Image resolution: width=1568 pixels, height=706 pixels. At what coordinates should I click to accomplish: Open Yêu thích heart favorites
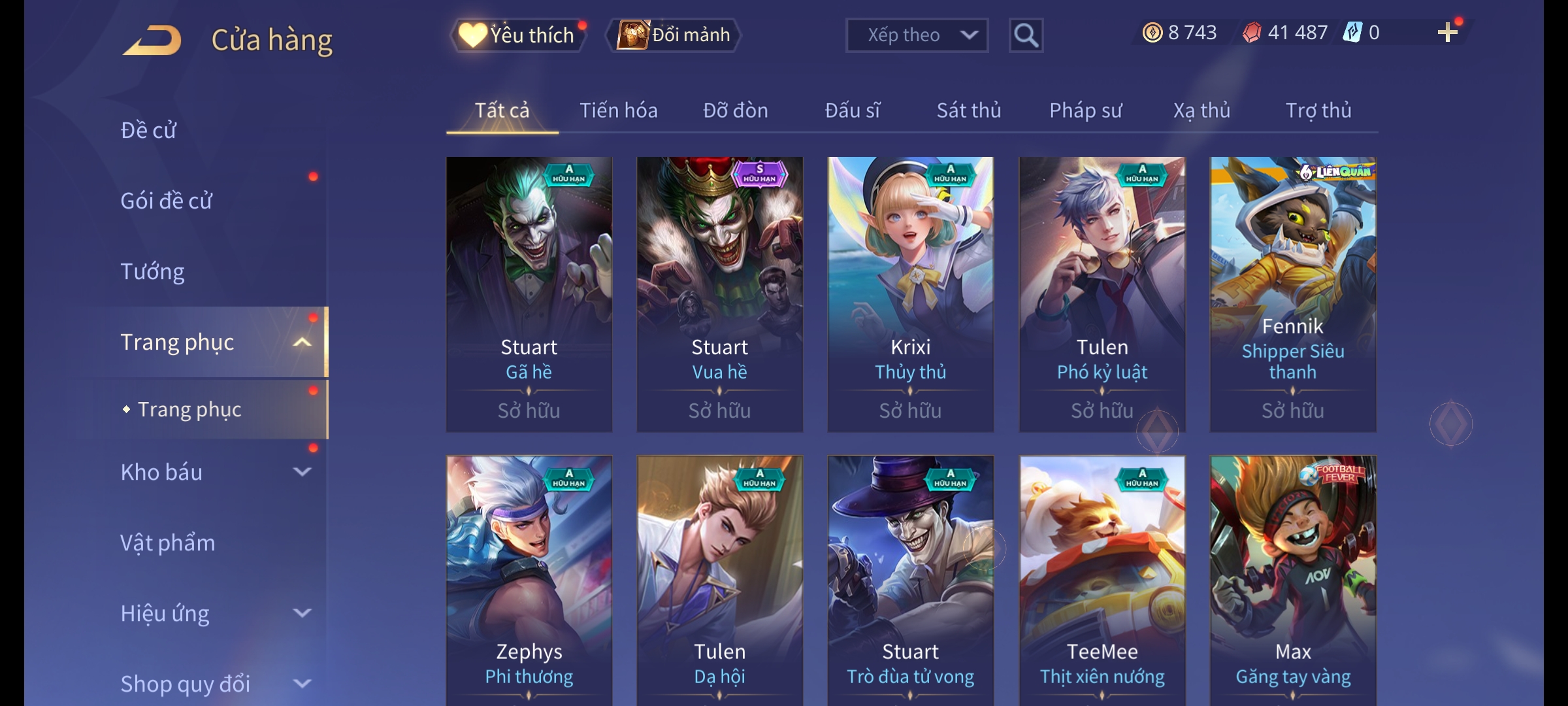point(517,35)
